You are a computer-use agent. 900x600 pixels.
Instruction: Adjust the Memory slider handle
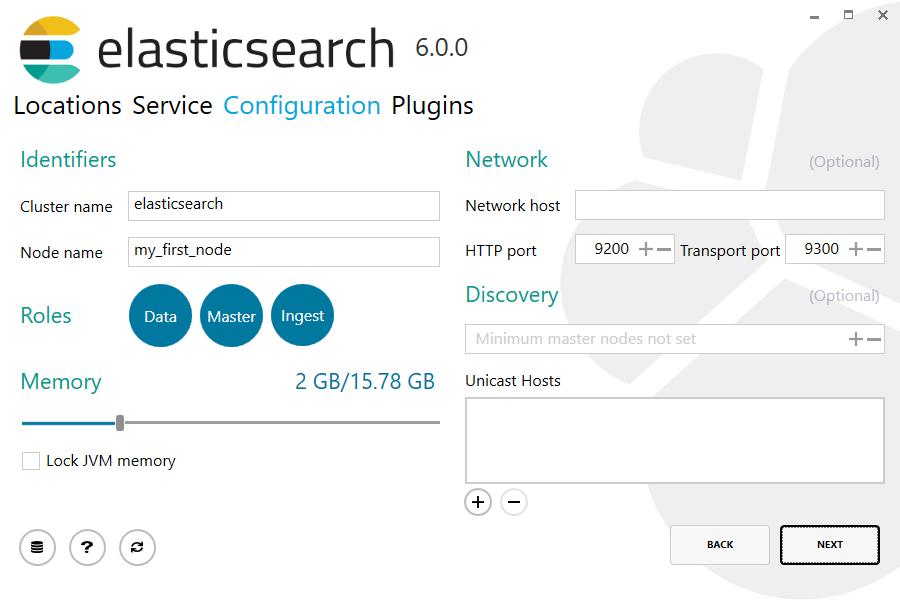pyautogui.click(x=119, y=422)
